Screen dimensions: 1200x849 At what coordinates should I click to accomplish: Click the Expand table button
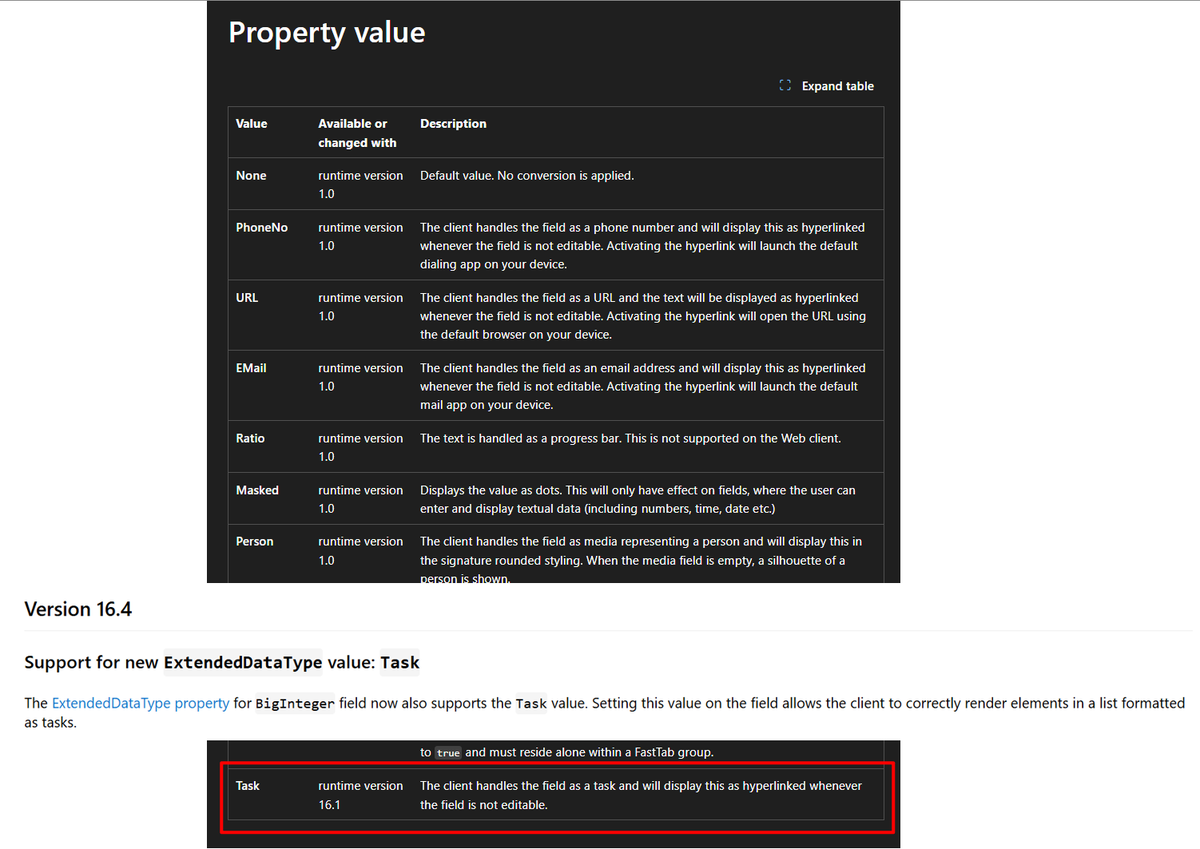coord(826,86)
